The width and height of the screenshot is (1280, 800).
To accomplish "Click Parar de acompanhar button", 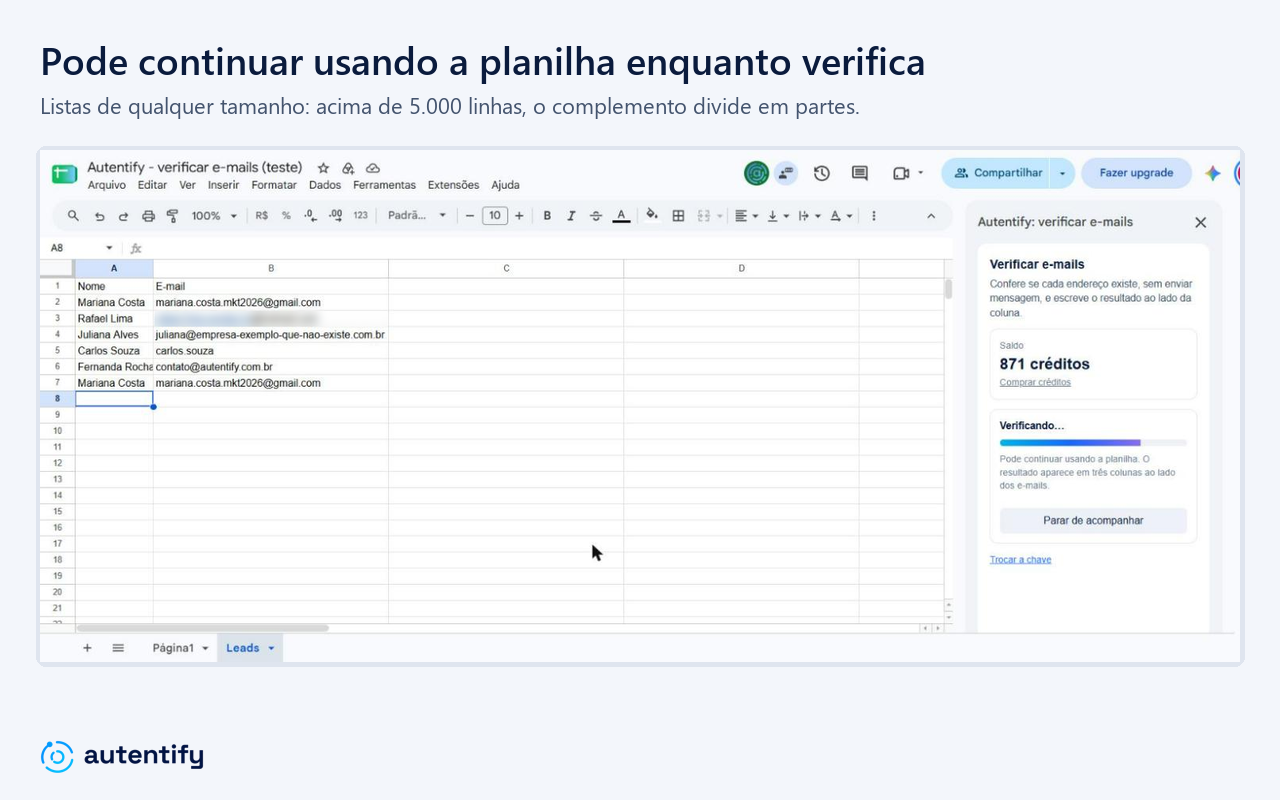I will point(1093,521).
